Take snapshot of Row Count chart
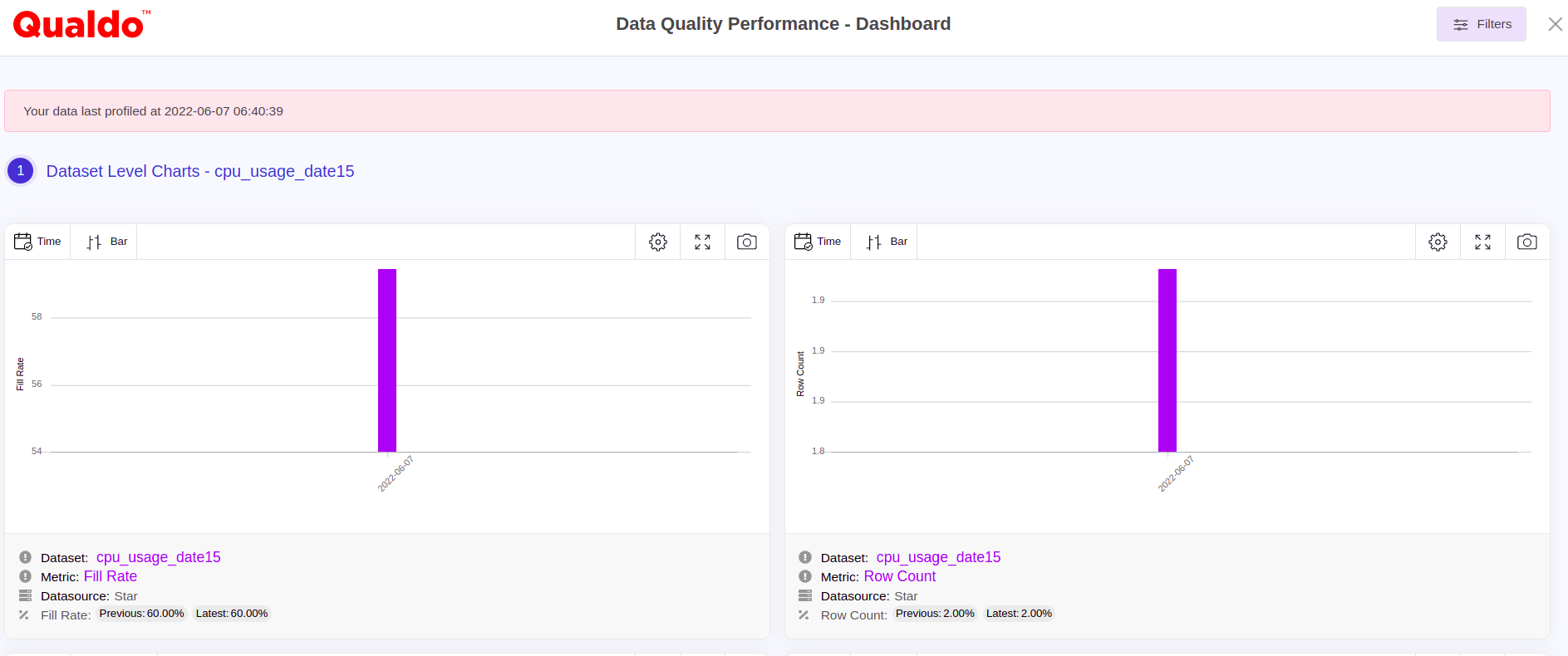Screen dimensions: 1568x656 click(x=1527, y=242)
